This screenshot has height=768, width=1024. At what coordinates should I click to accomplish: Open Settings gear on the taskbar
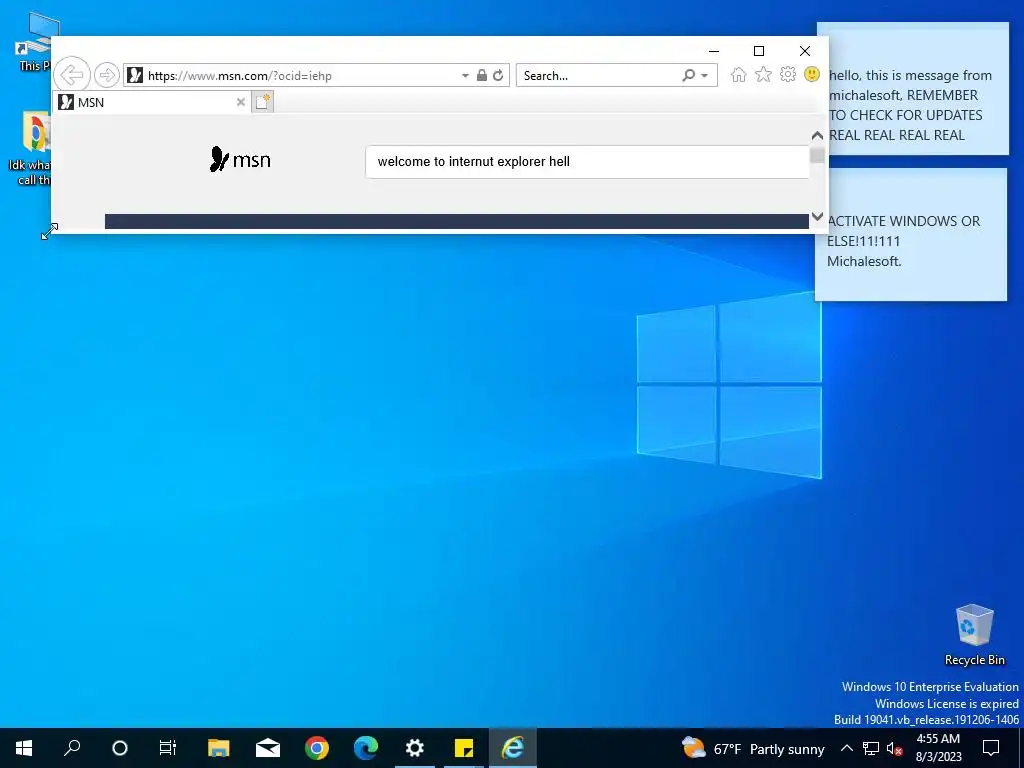tap(415, 748)
